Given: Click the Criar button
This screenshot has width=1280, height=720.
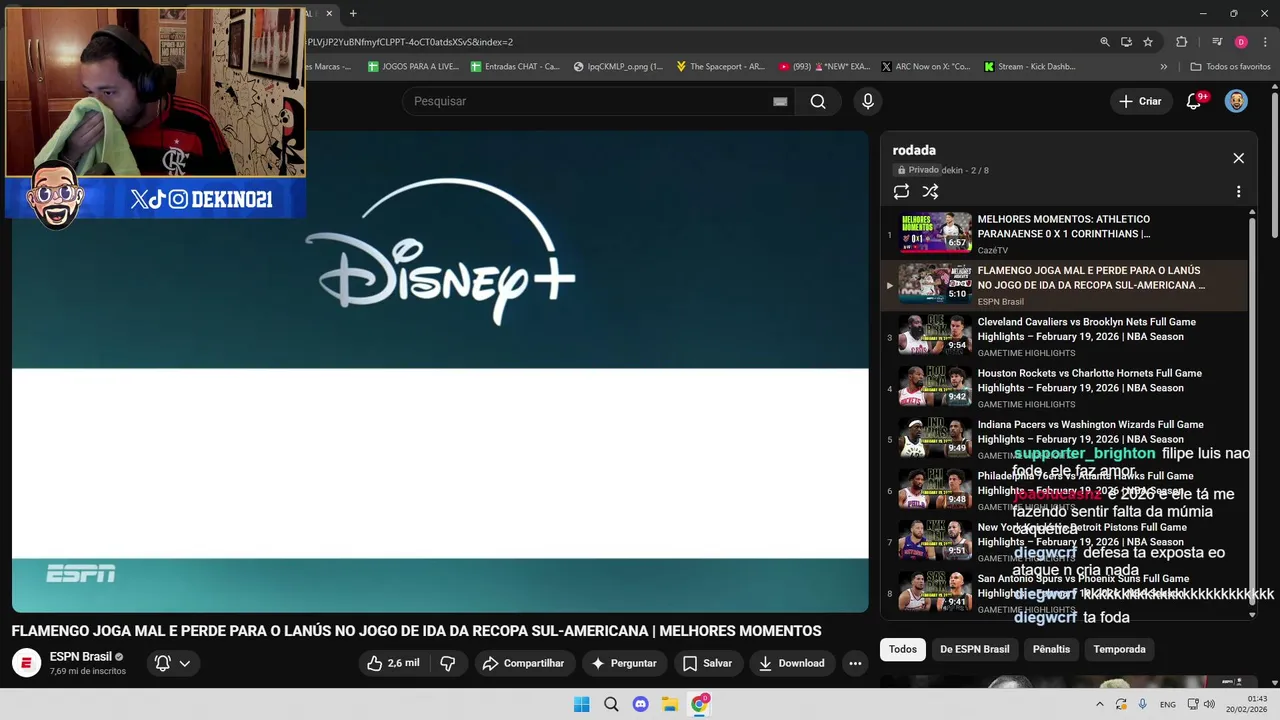Looking at the screenshot, I should [1140, 101].
